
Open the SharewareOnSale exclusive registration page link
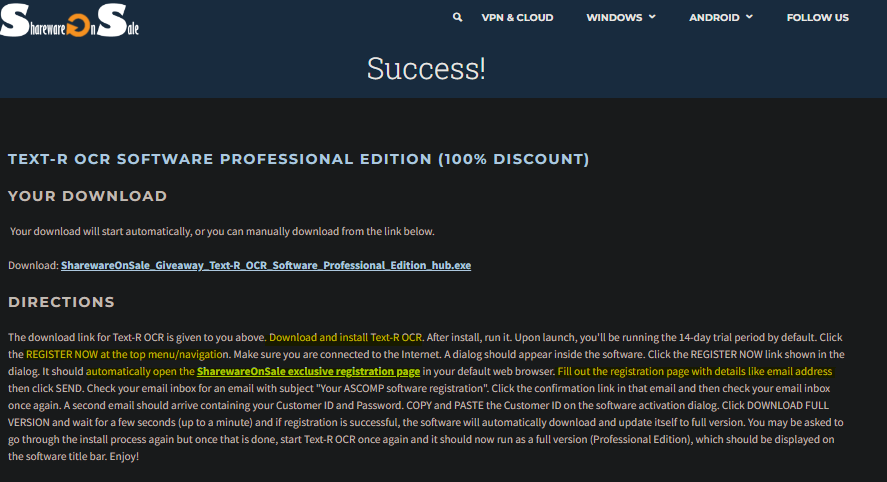[308, 372]
